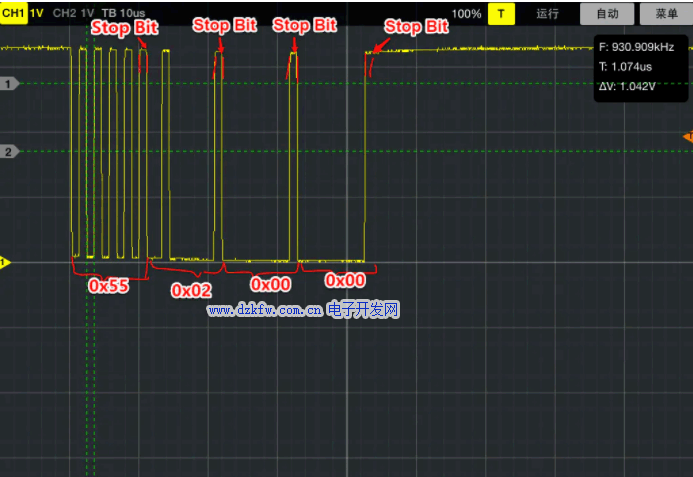Click the www.dzkfw.com.cn watermark link
The image size is (693, 477).
[265, 311]
